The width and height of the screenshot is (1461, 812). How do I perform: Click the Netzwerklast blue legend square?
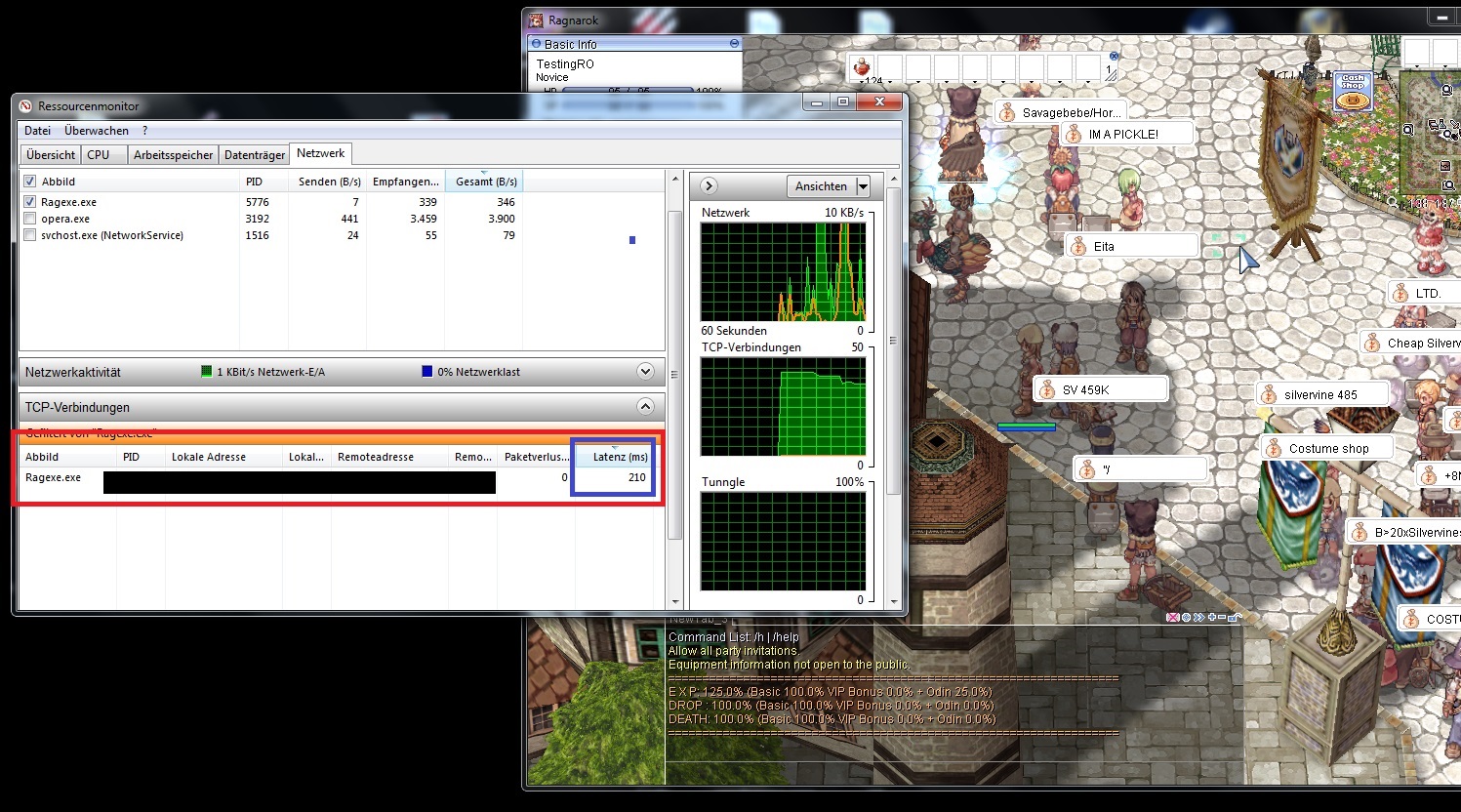pyautogui.click(x=426, y=372)
